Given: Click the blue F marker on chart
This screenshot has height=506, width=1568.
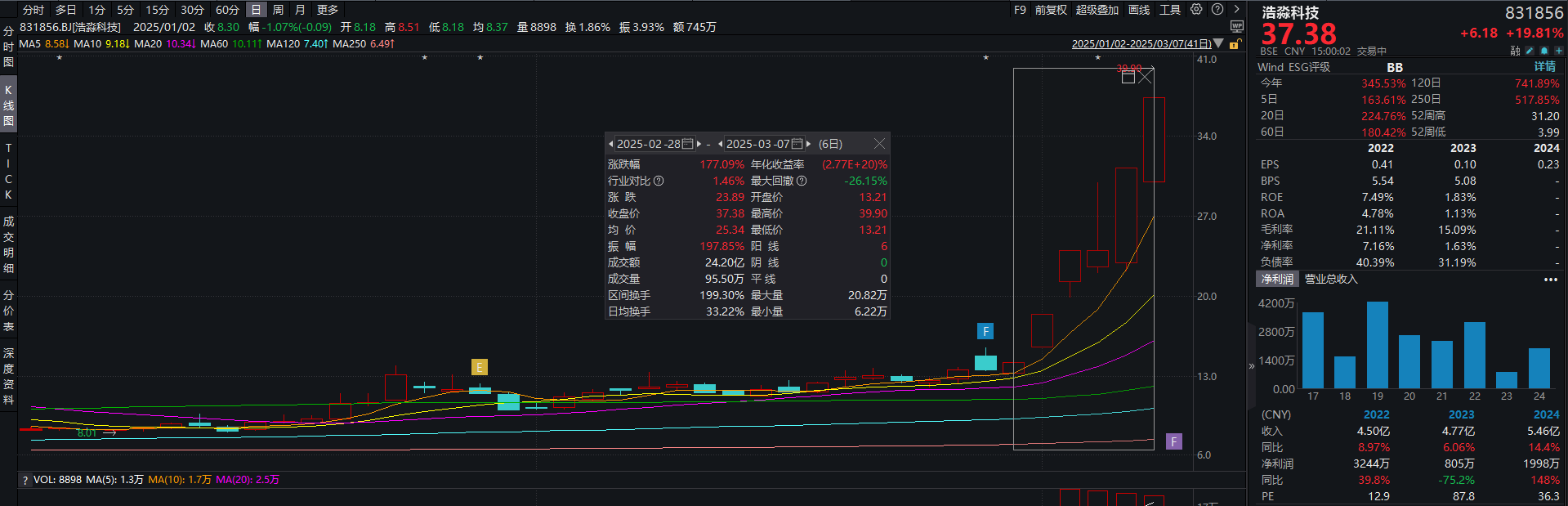Looking at the screenshot, I should [985, 331].
